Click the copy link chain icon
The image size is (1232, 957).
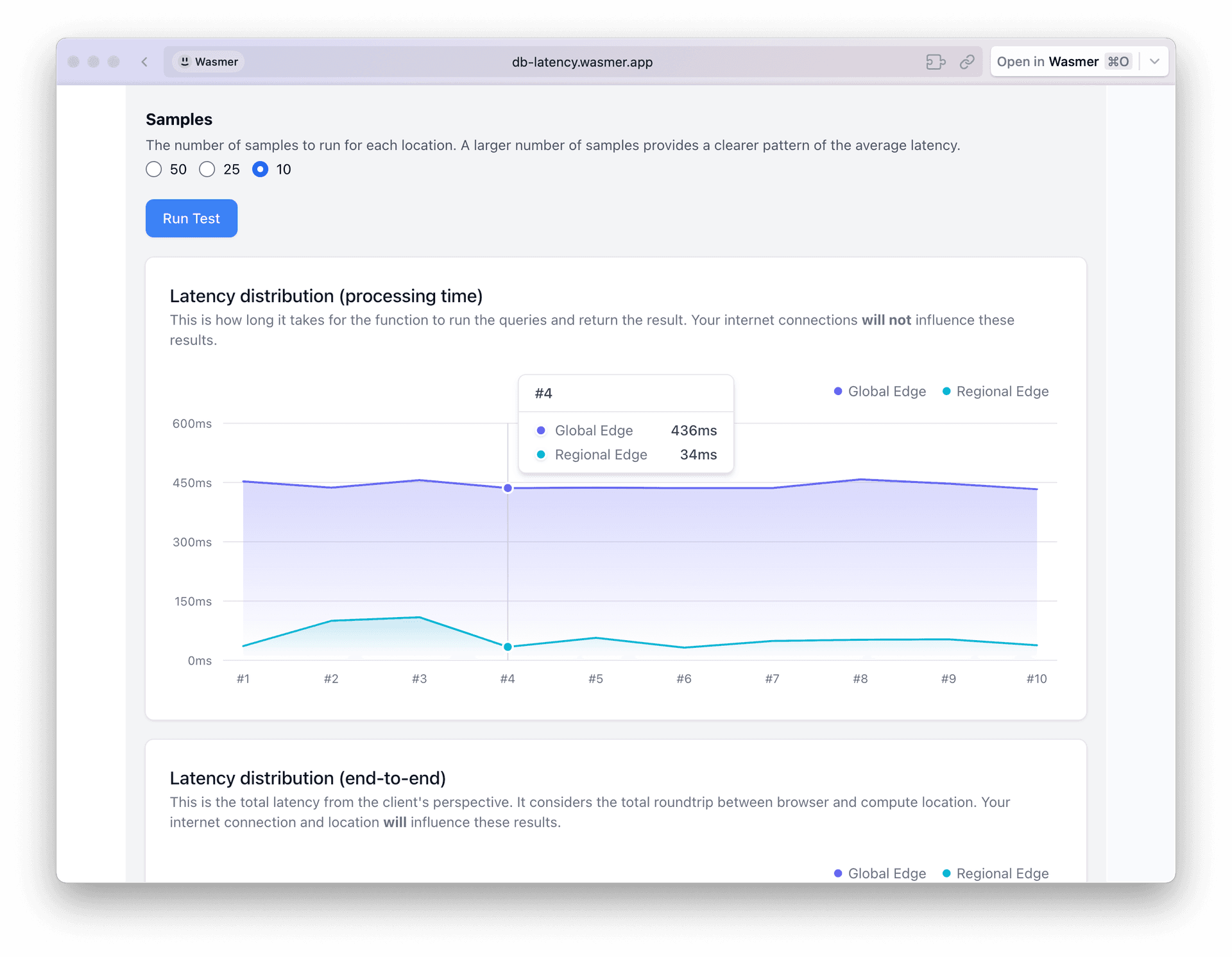coord(967,62)
